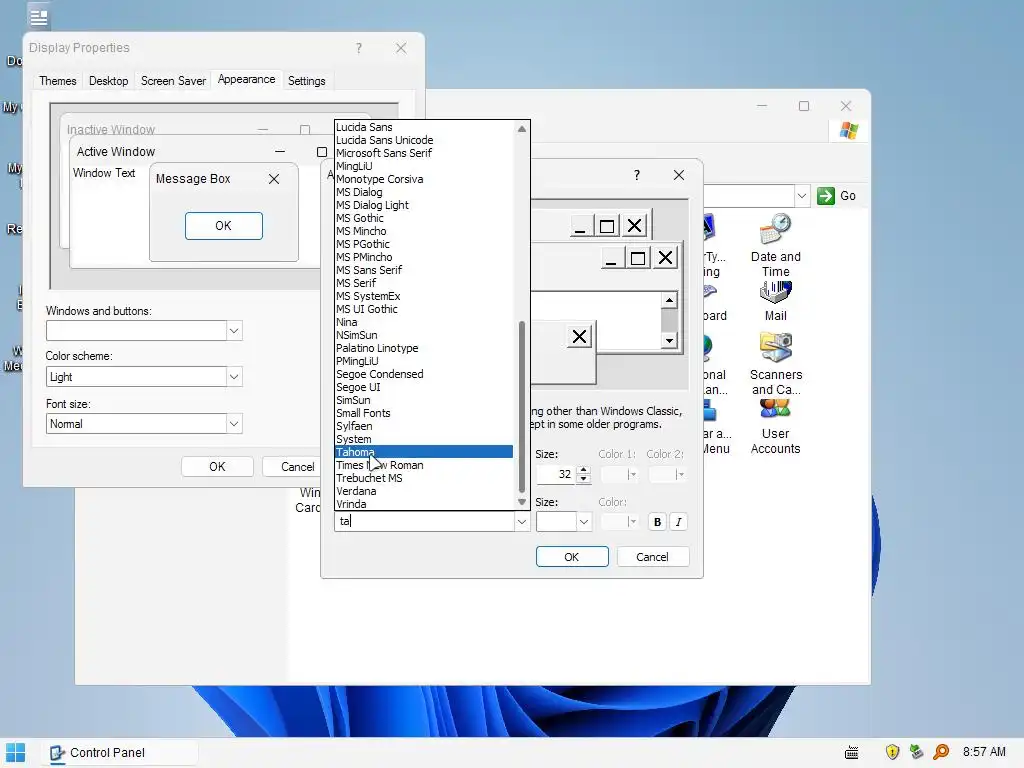This screenshot has width=1024, height=768.
Task: Toggle the Italic font style button
Action: pos(679,522)
